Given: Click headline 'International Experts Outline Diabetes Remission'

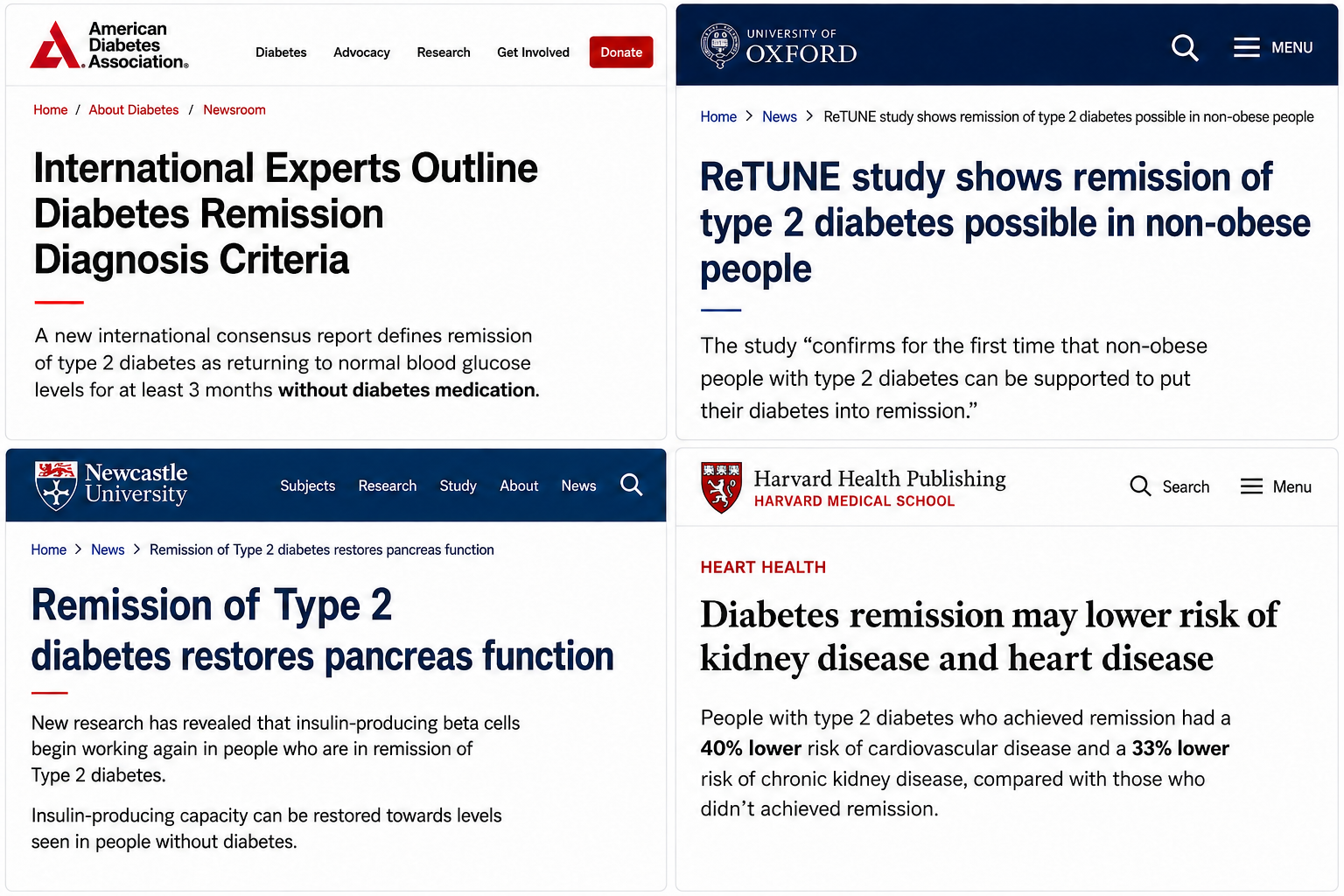Looking at the screenshot, I should point(285,213).
